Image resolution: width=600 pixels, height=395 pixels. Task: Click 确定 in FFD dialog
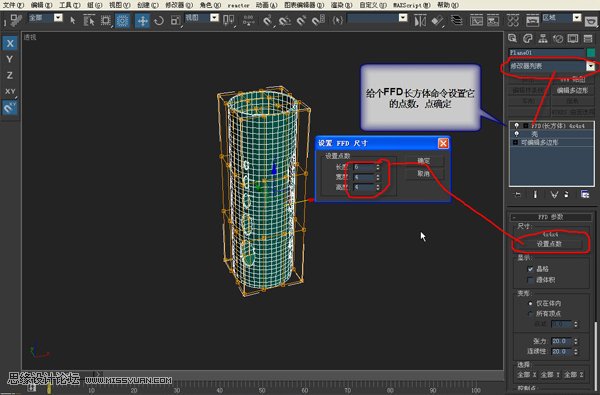click(x=424, y=161)
